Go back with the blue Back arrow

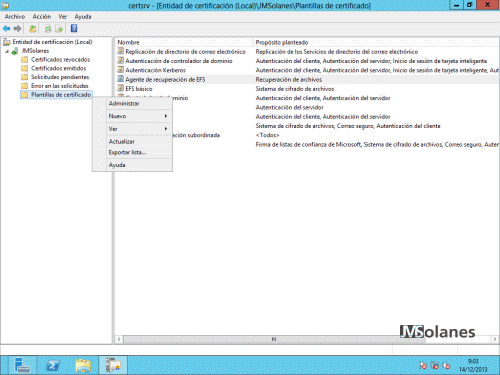pos(6,29)
